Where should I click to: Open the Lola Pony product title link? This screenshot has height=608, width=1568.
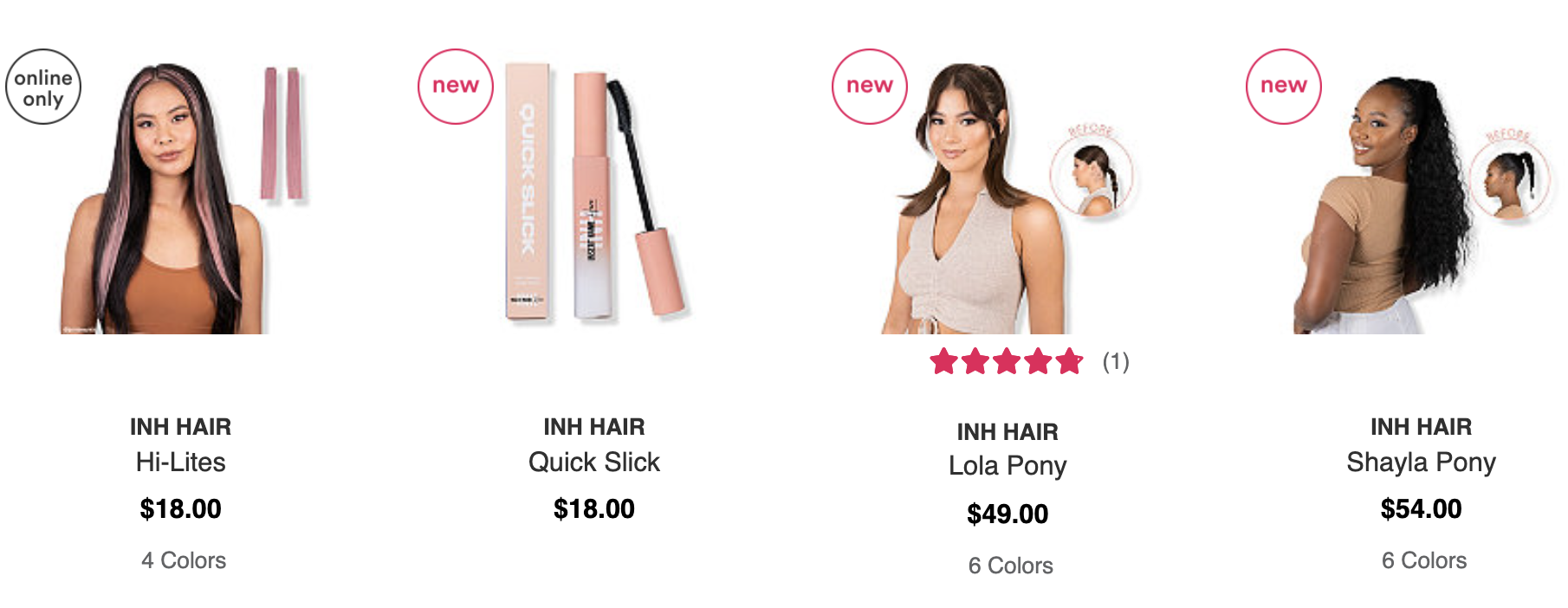pos(1008,466)
